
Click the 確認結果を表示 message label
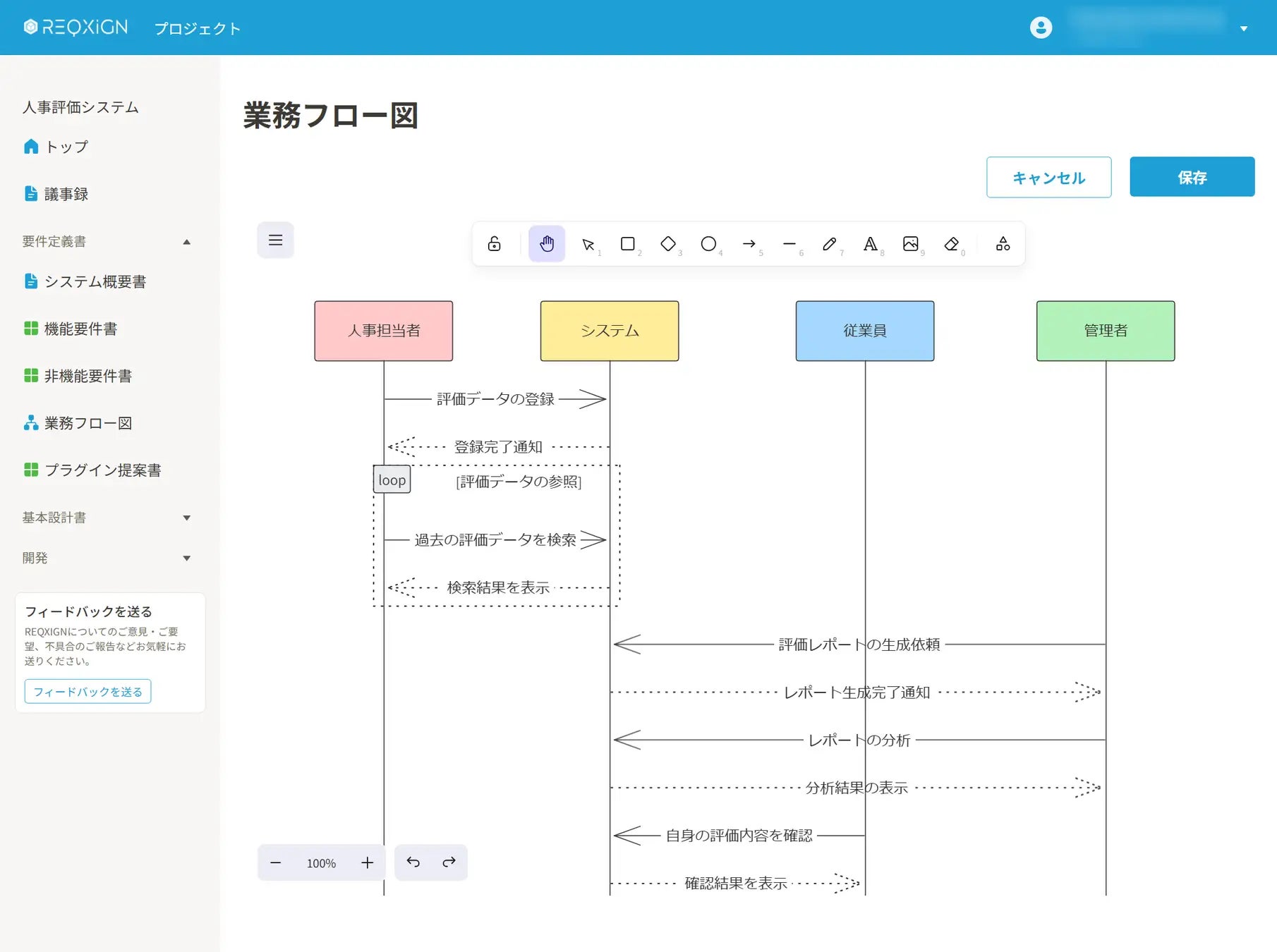point(736,884)
